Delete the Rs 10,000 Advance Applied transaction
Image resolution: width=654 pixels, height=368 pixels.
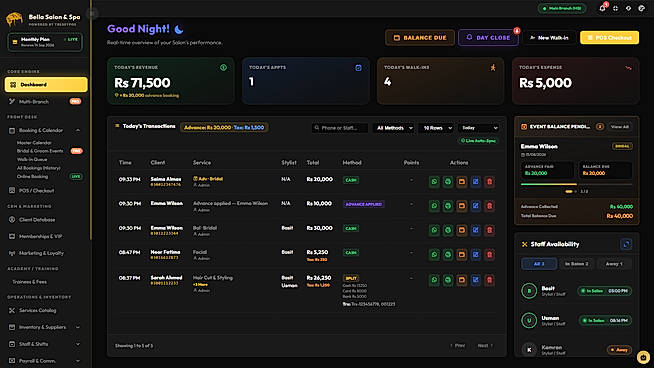point(489,206)
